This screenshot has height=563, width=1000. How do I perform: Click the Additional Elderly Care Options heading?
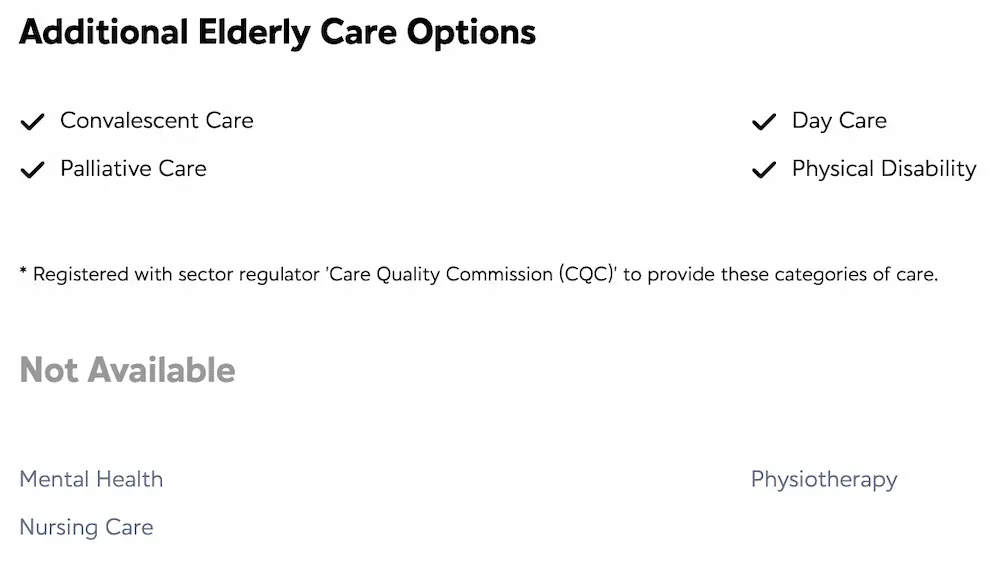coord(277,33)
